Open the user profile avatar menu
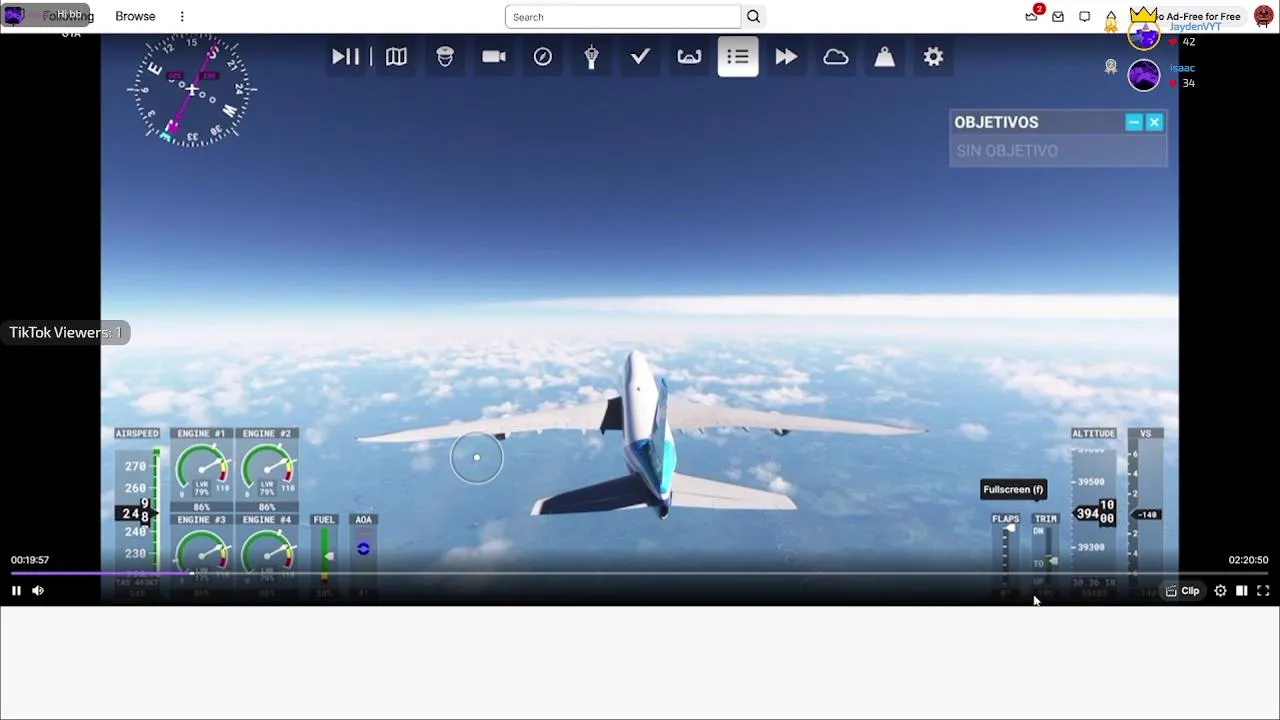Screen dimensions: 1280x720 pos(1264,17)
